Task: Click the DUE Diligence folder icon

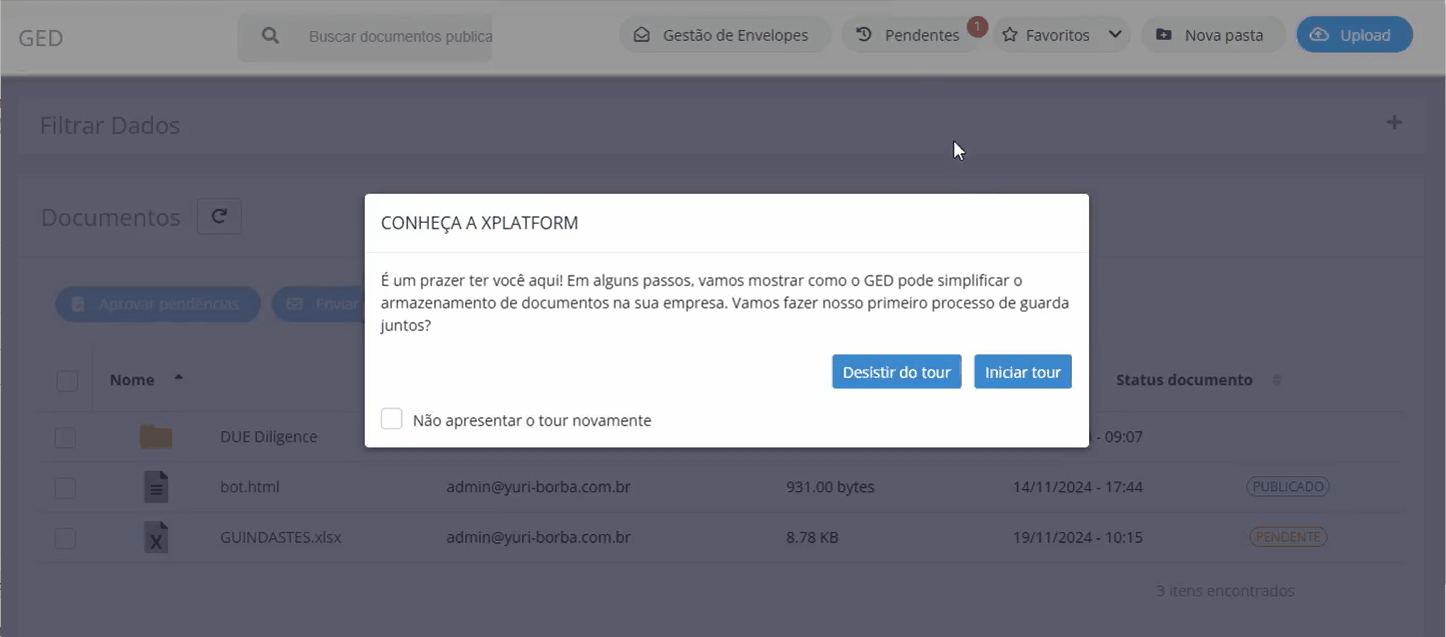Action: click(x=156, y=437)
